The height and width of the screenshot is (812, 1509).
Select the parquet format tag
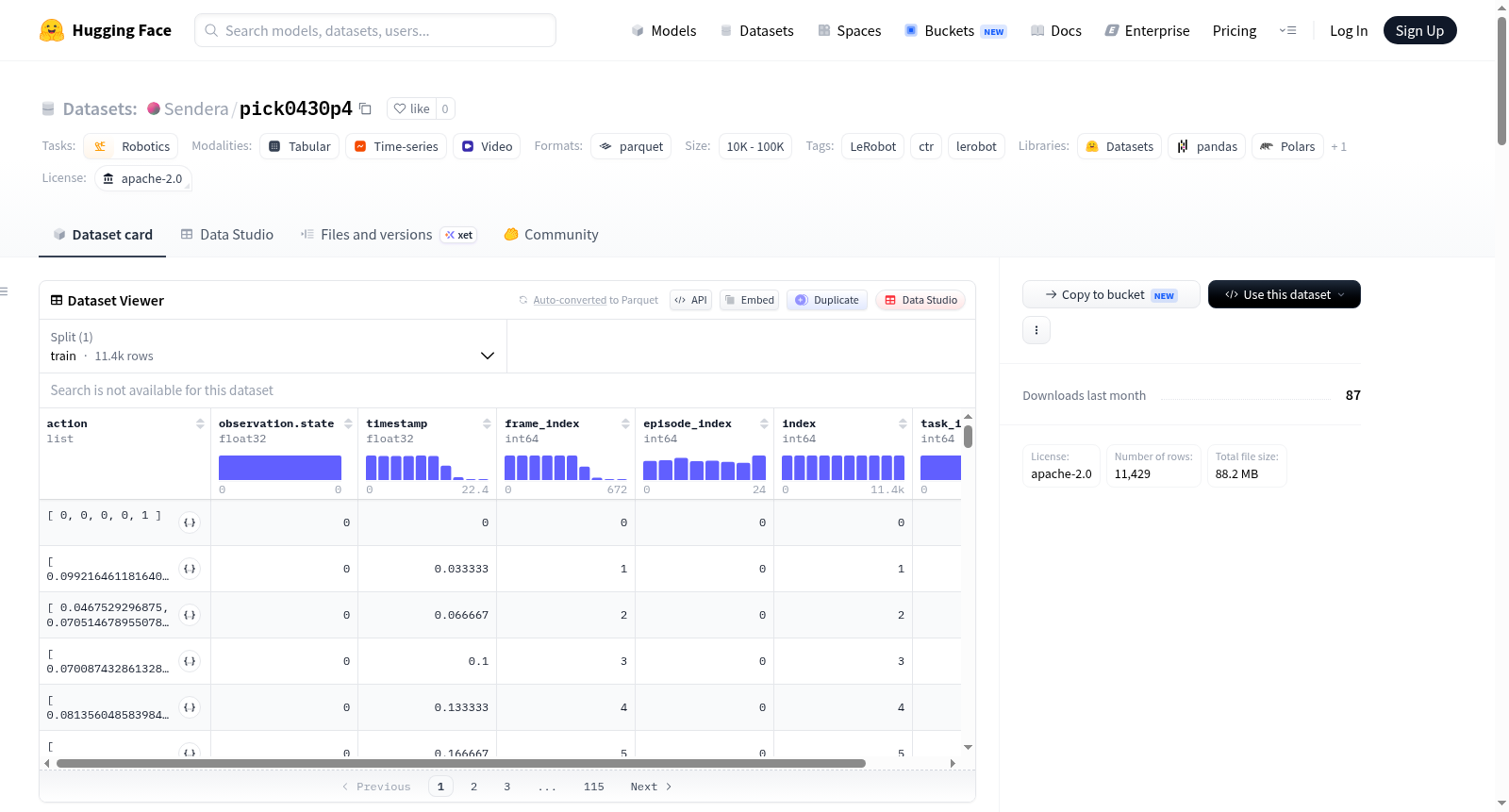pyautogui.click(x=631, y=146)
